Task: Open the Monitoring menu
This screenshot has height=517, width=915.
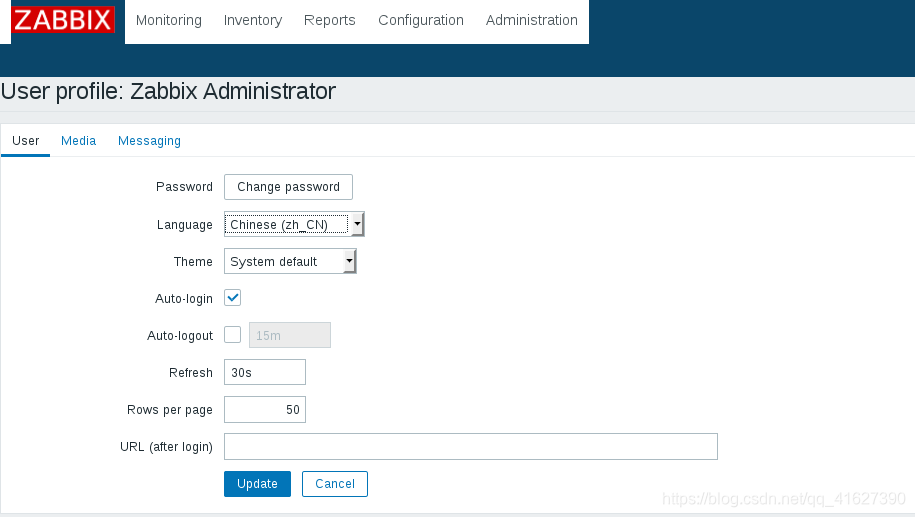Action: click(x=169, y=20)
